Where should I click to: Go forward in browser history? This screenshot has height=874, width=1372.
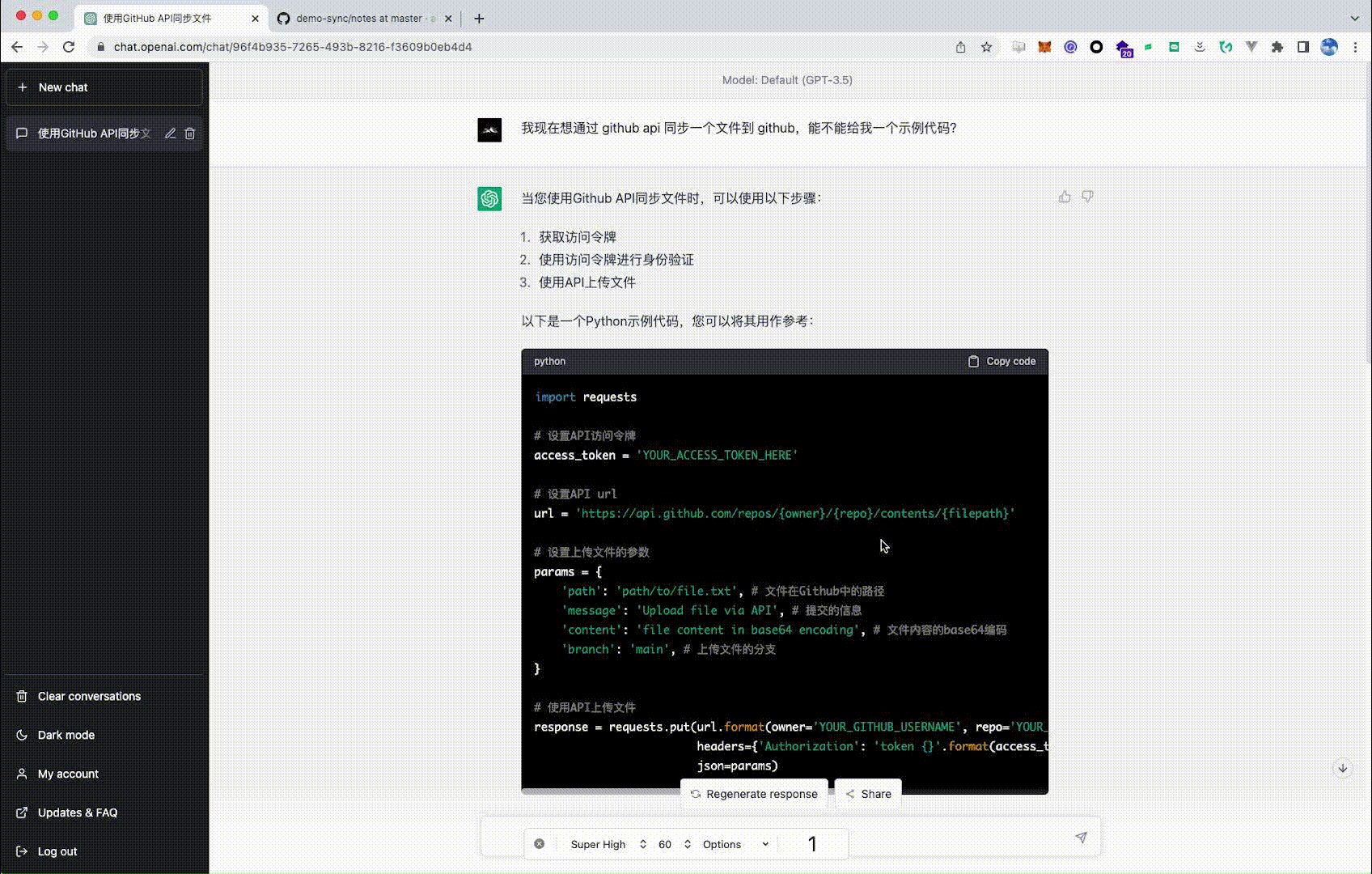[x=43, y=47]
